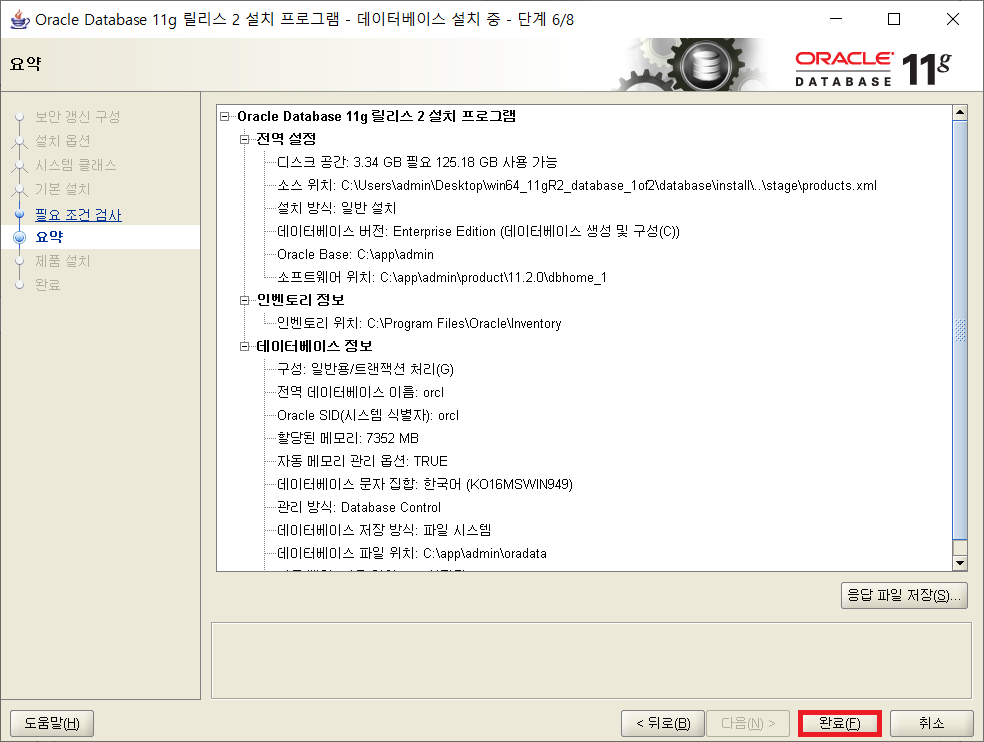Viewport: 984px width, 742px height.
Task: Select the 데이터베이스 저장 방식: 파일 시스템 row
Action: pyautogui.click(x=384, y=530)
